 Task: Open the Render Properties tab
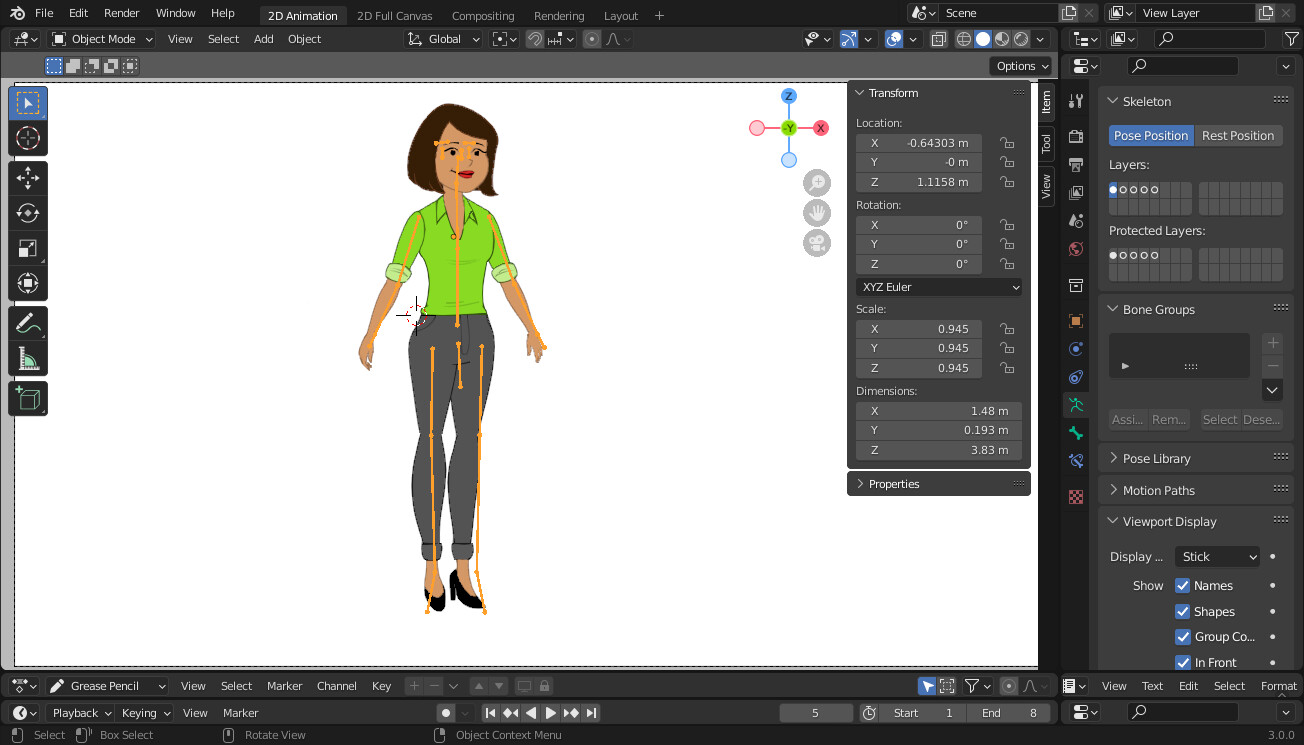tap(1075, 137)
